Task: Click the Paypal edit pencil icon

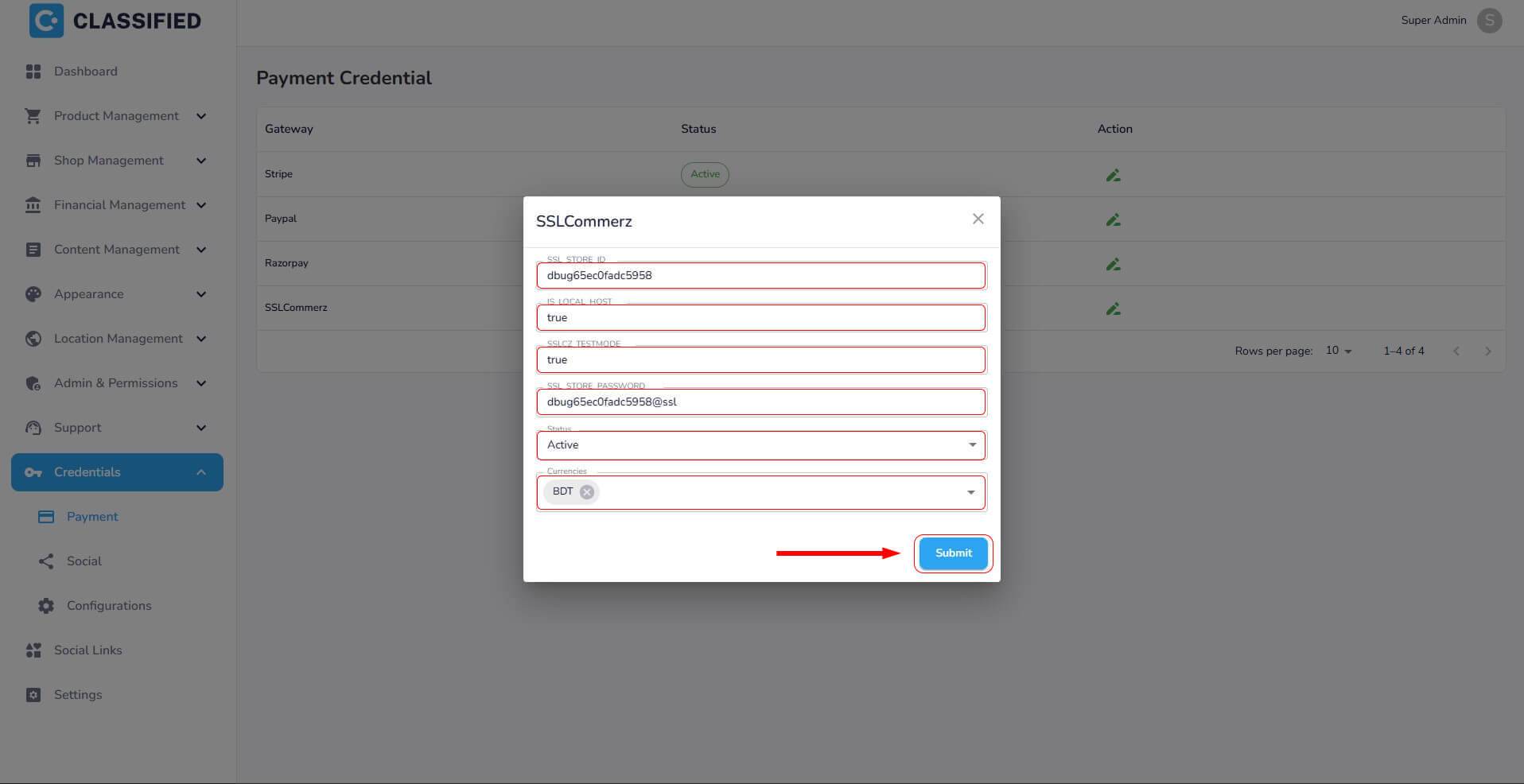Action: point(1113,219)
